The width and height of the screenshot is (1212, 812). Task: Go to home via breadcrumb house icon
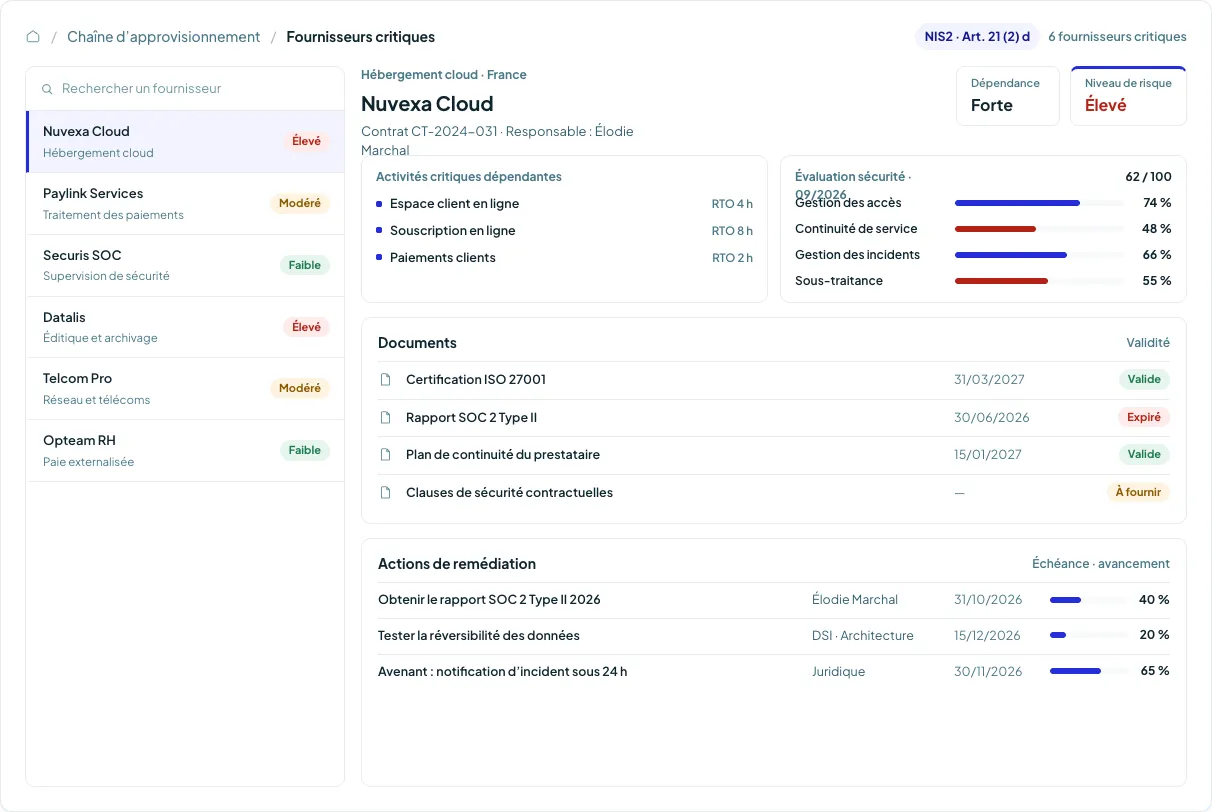pos(33,37)
